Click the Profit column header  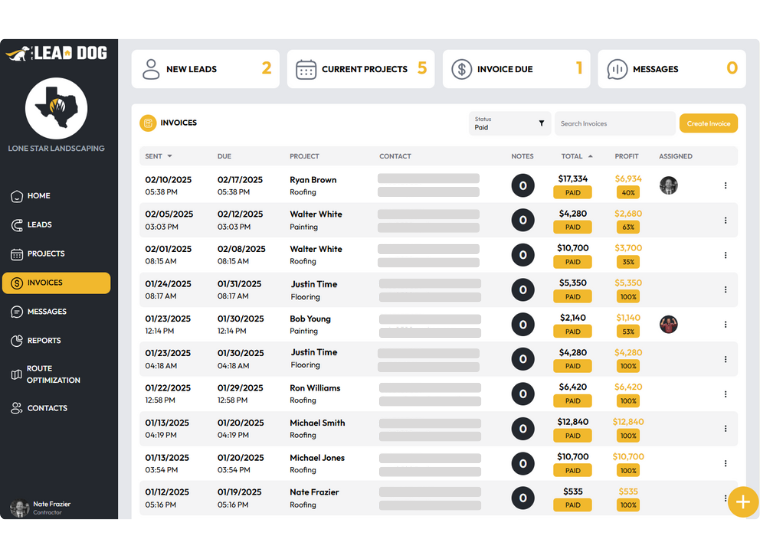point(626,156)
